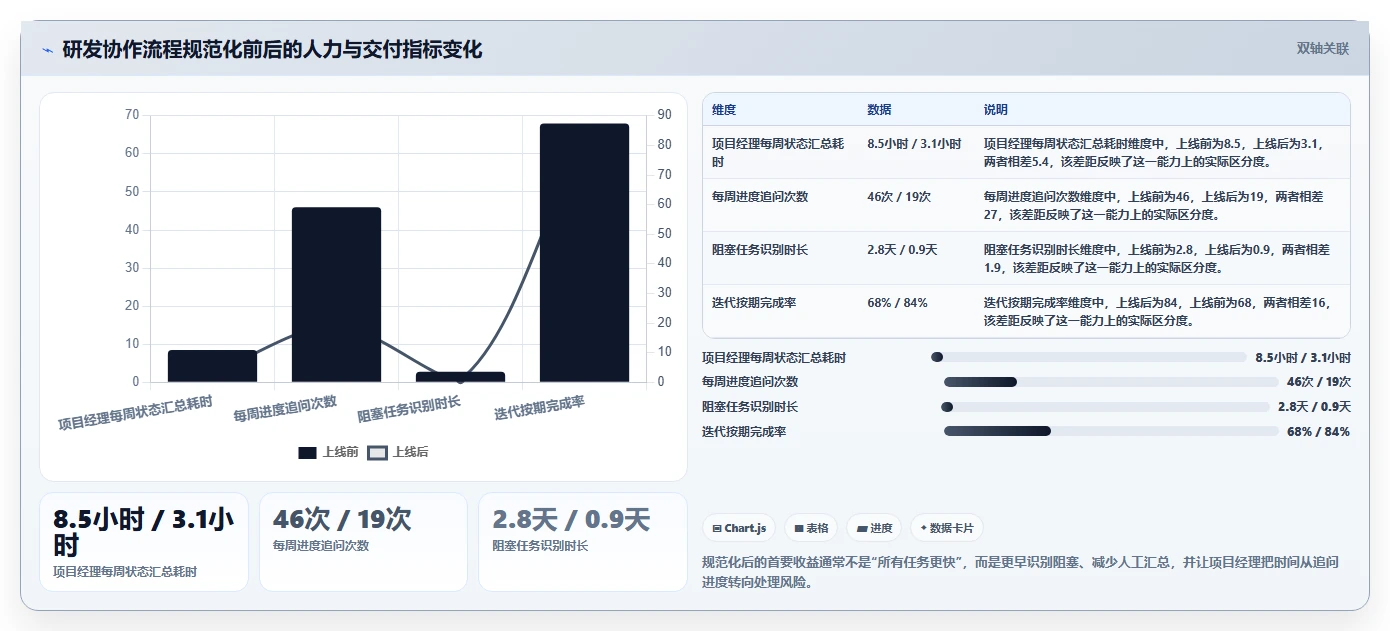Click the 80 tick on the right axis
Screen dimensions: 1390x631
click(x=663, y=145)
